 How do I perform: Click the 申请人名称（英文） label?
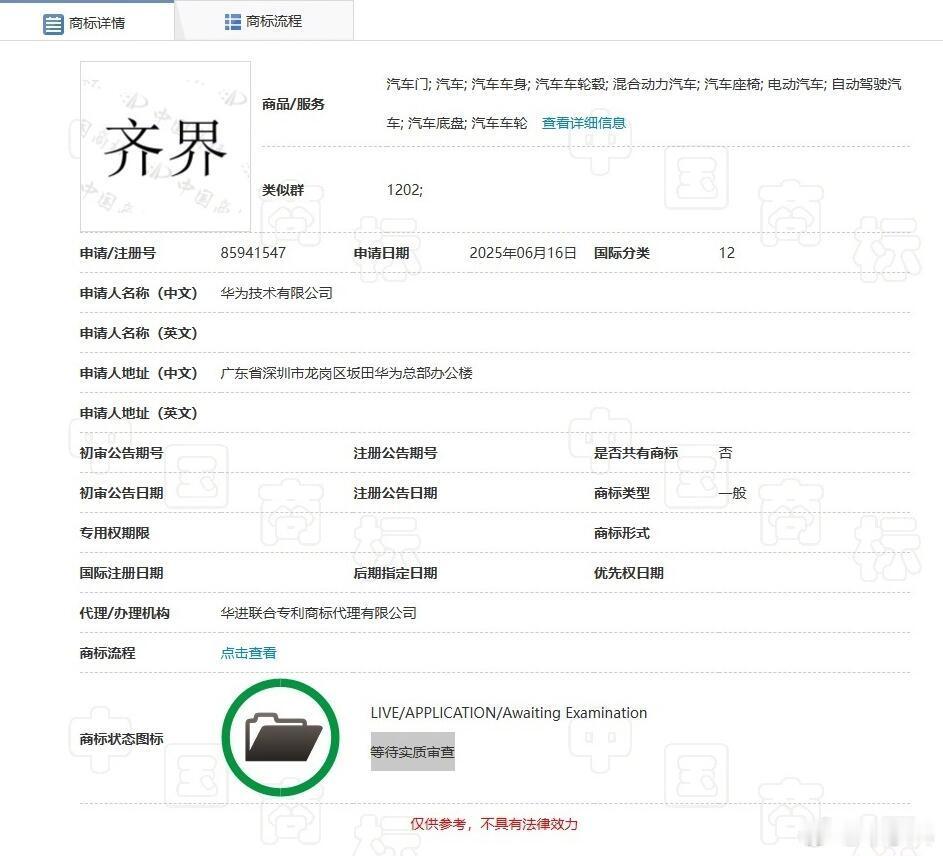click(139, 333)
